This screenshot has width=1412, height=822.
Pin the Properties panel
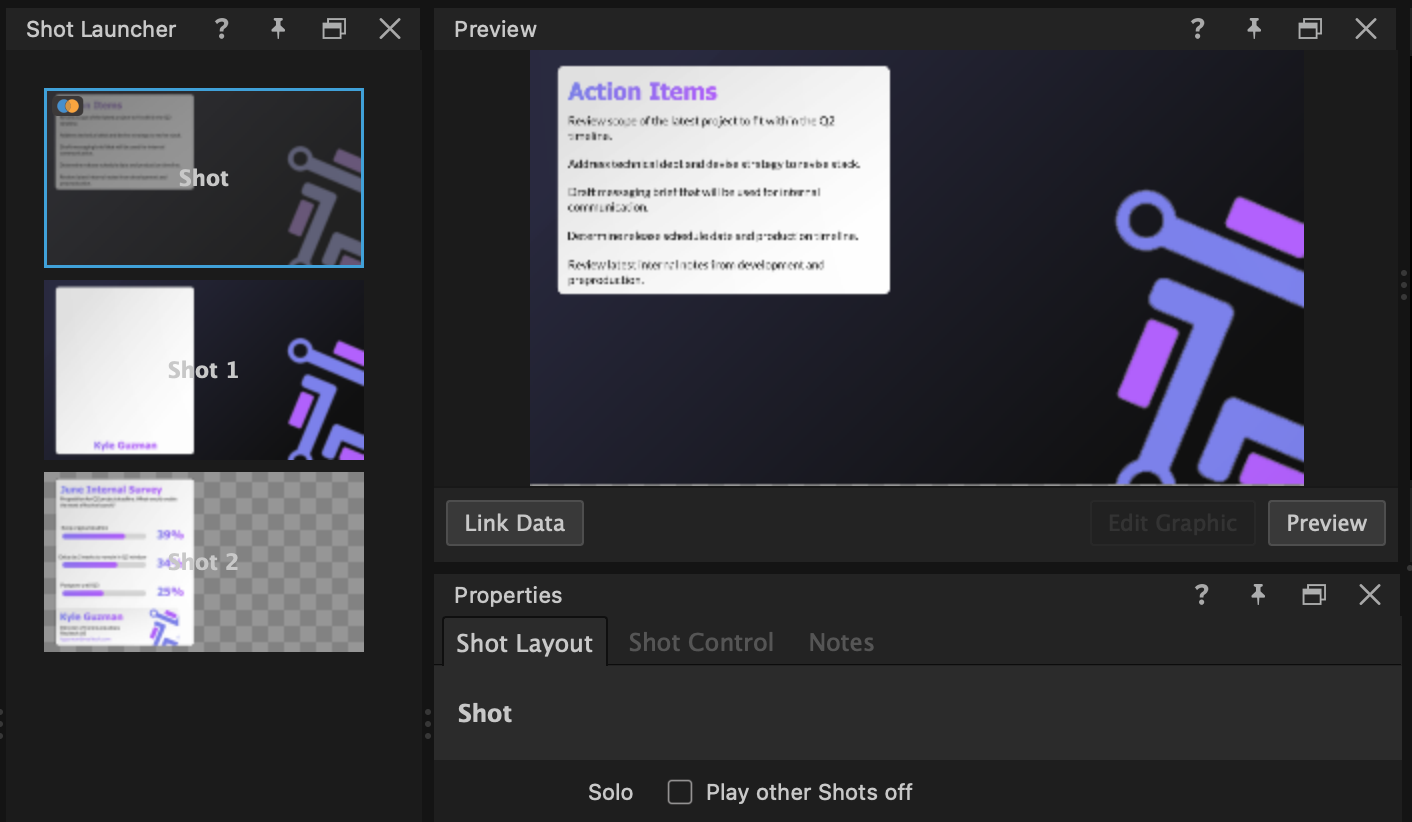coord(1257,595)
